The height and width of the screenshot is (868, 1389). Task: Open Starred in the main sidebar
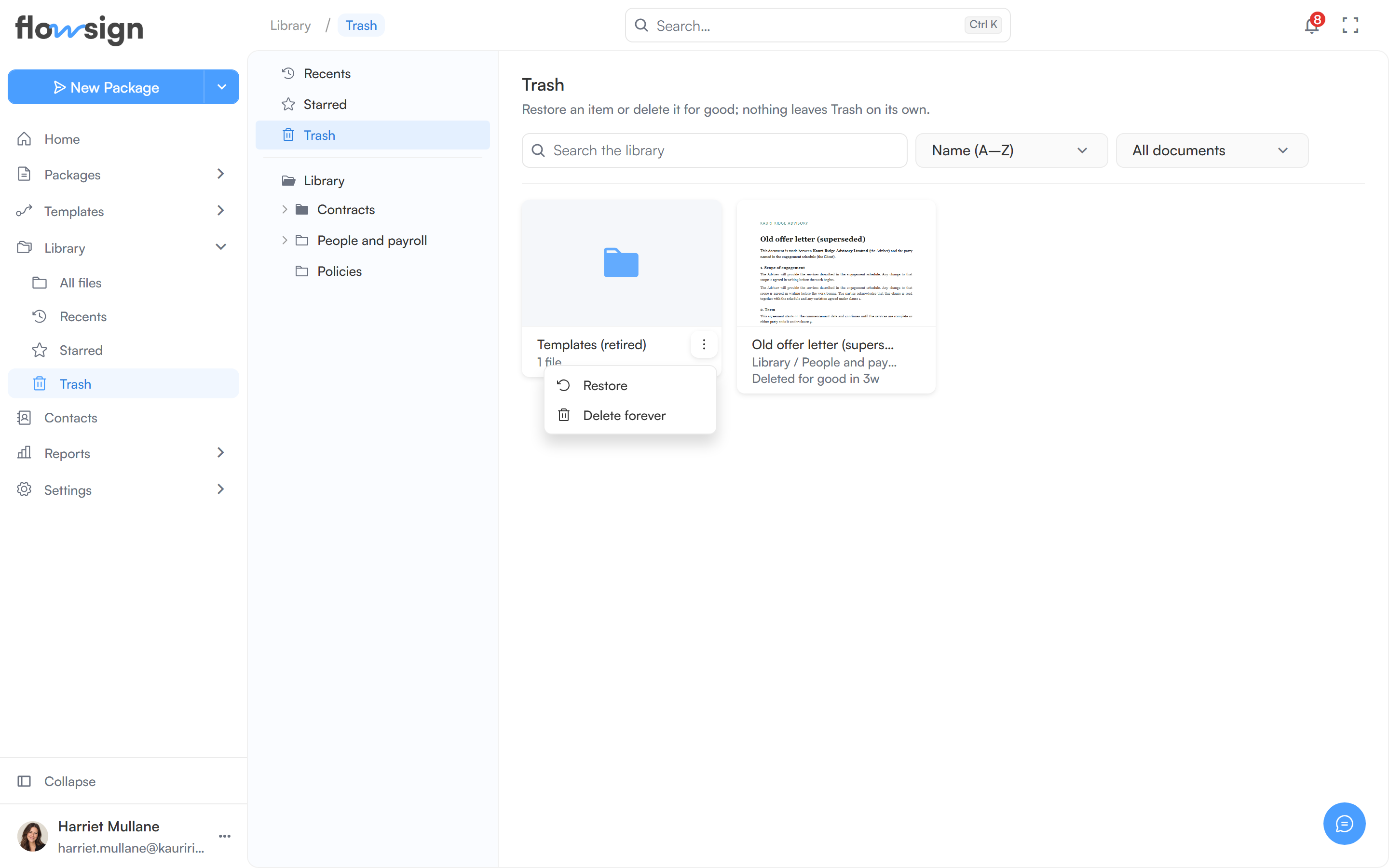pos(123,350)
